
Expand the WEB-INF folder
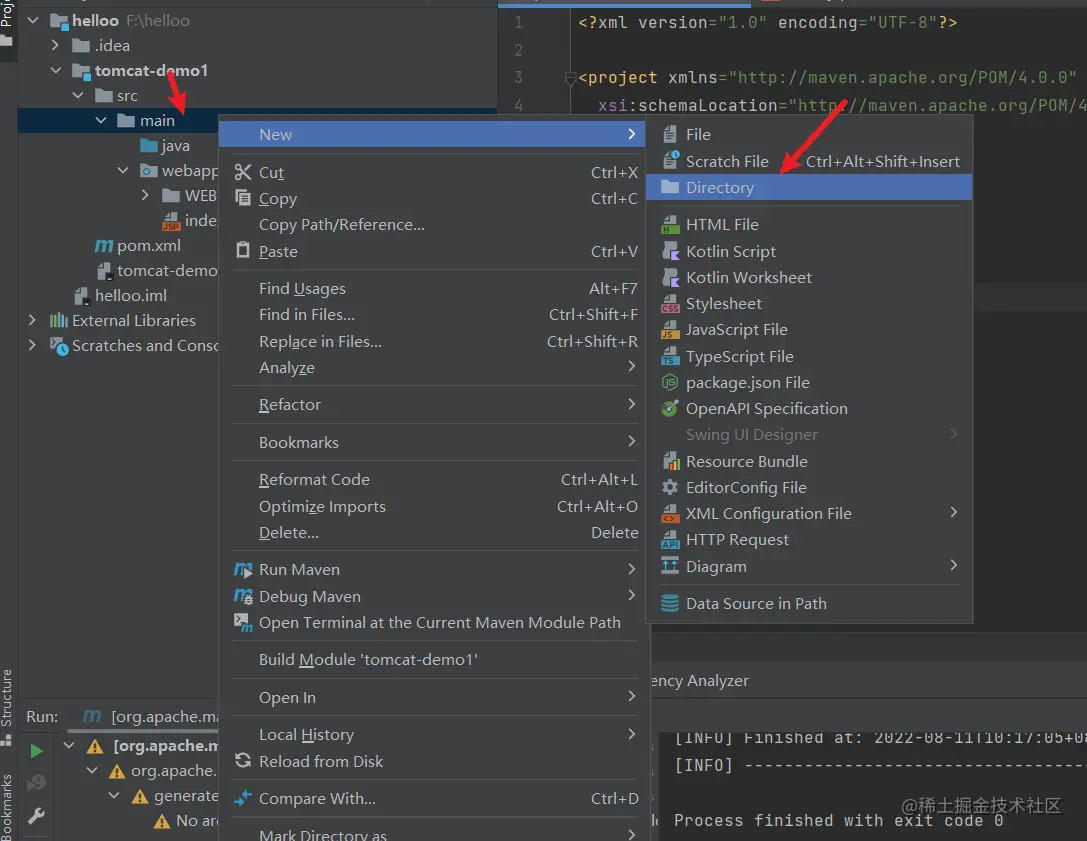tap(145, 195)
